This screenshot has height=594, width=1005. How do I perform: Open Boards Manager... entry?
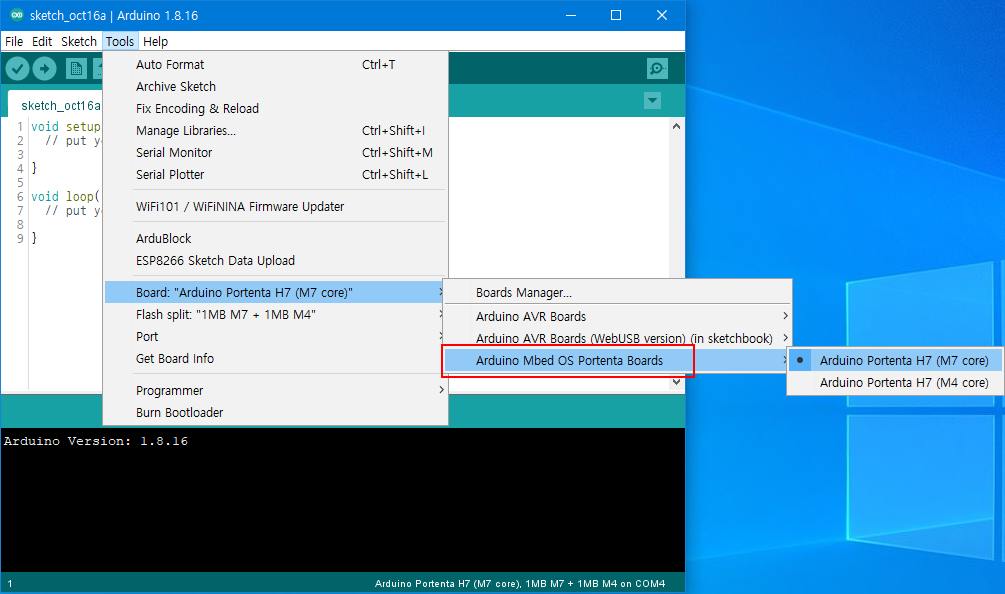tap(617, 293)
